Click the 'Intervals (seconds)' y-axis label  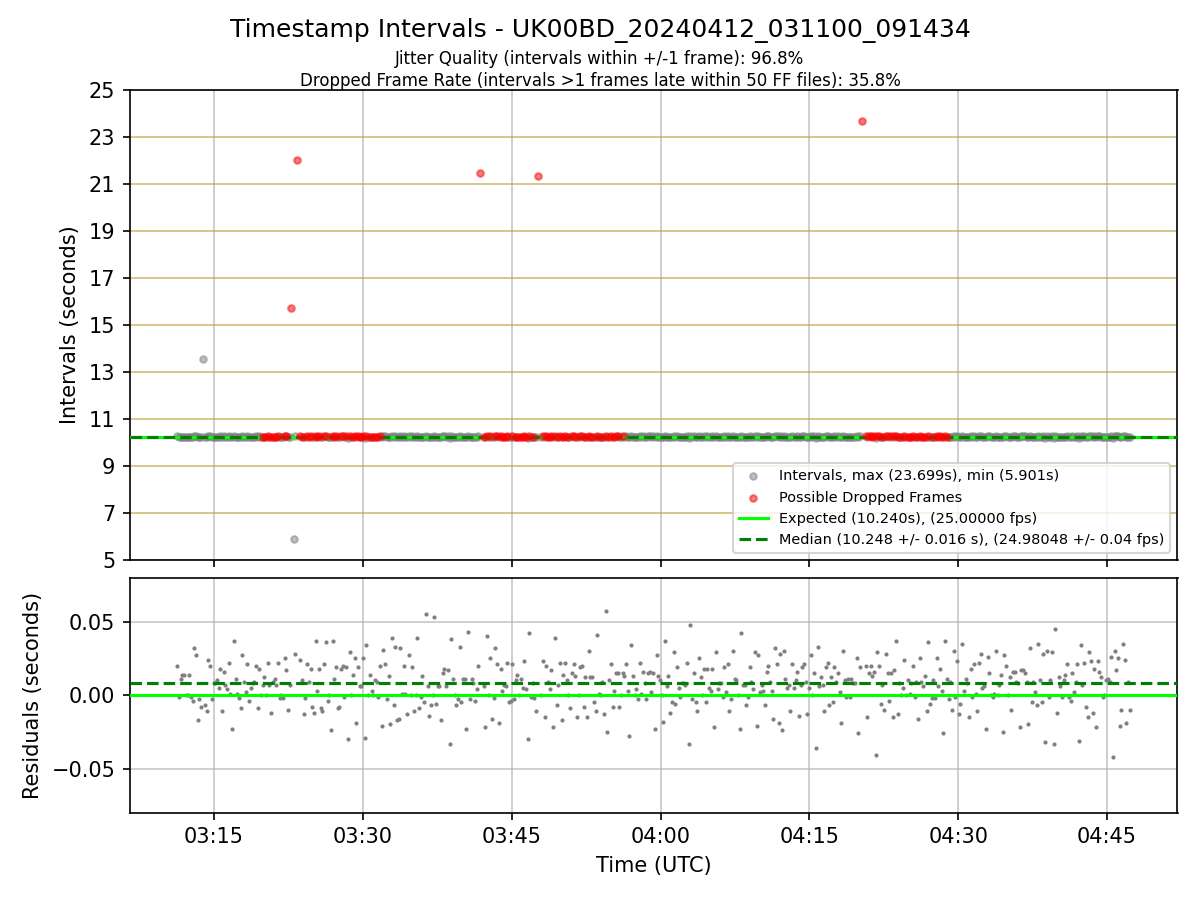(x=68, y=325)
